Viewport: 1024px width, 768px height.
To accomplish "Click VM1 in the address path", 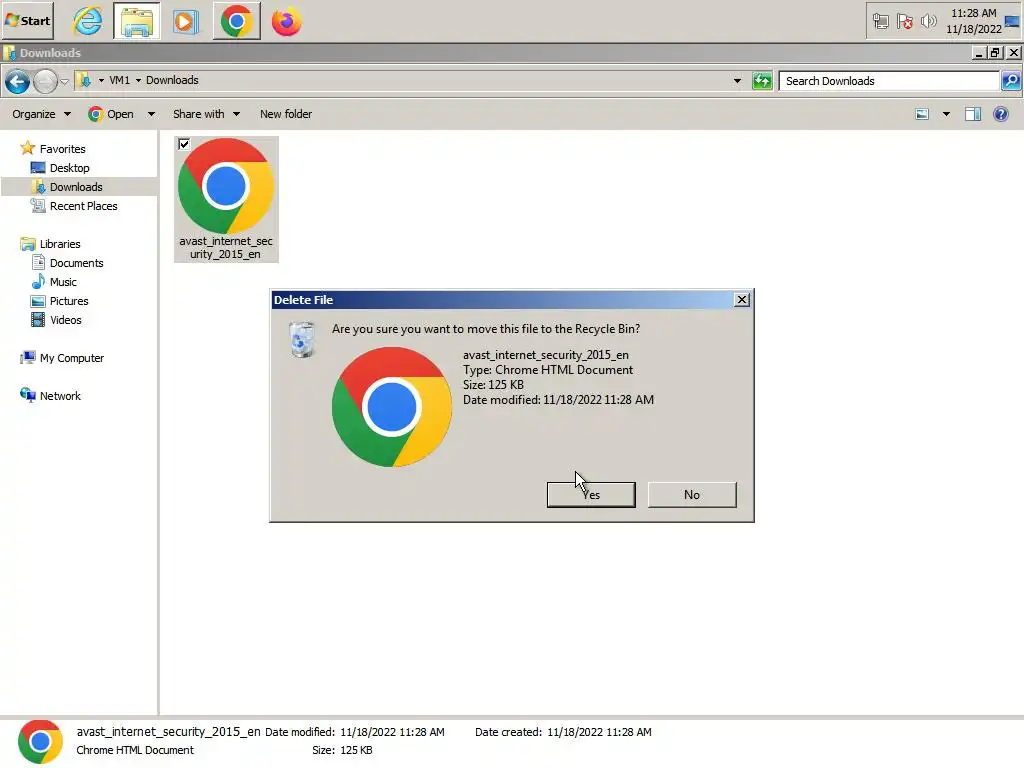I will coord(120,80).
